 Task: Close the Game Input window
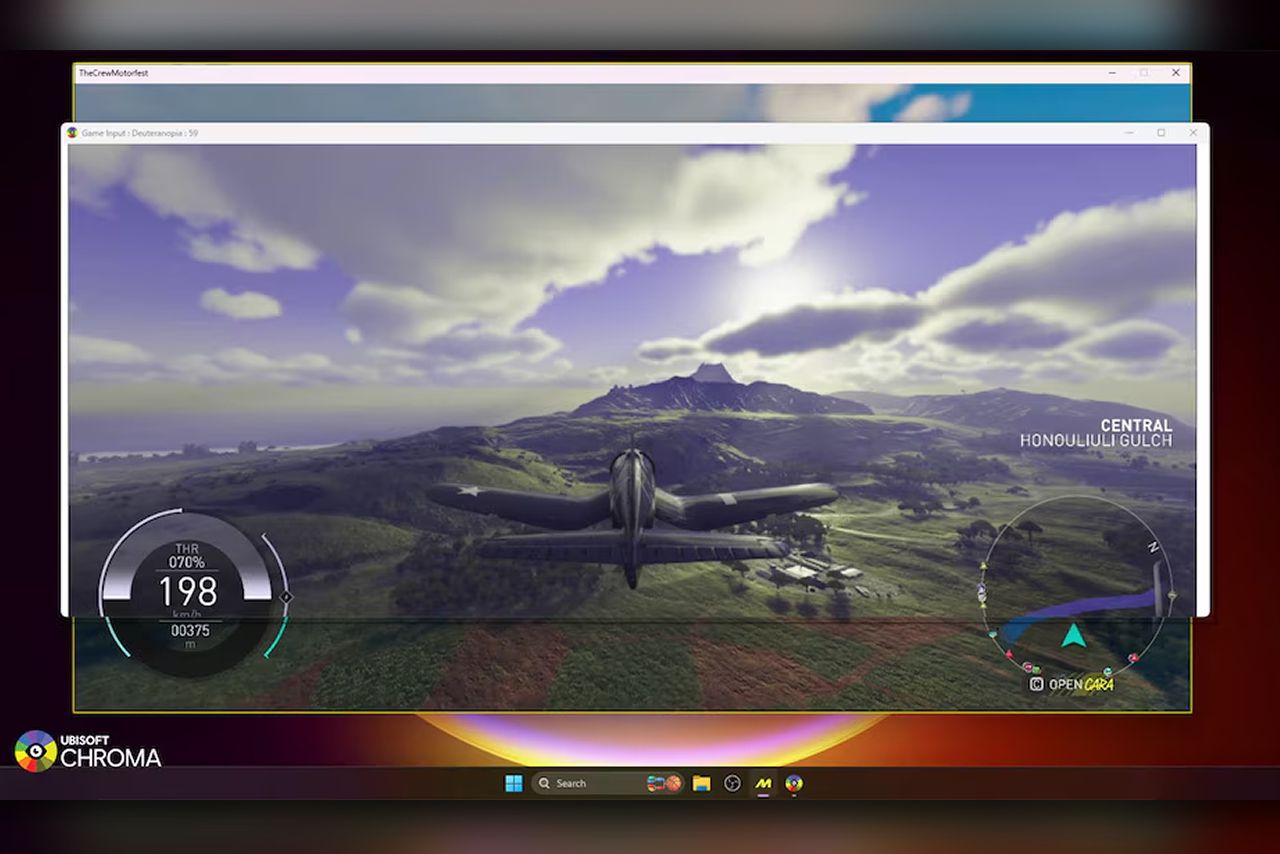click(1193, 132)
